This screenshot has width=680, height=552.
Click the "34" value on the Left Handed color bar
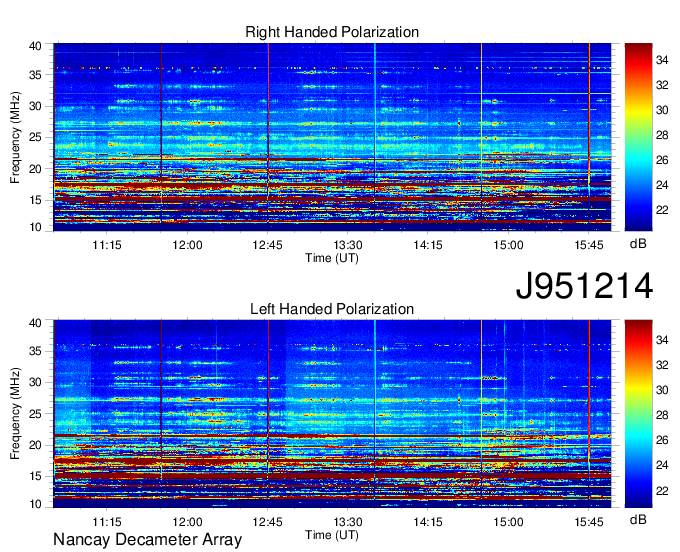click(662, 340)
